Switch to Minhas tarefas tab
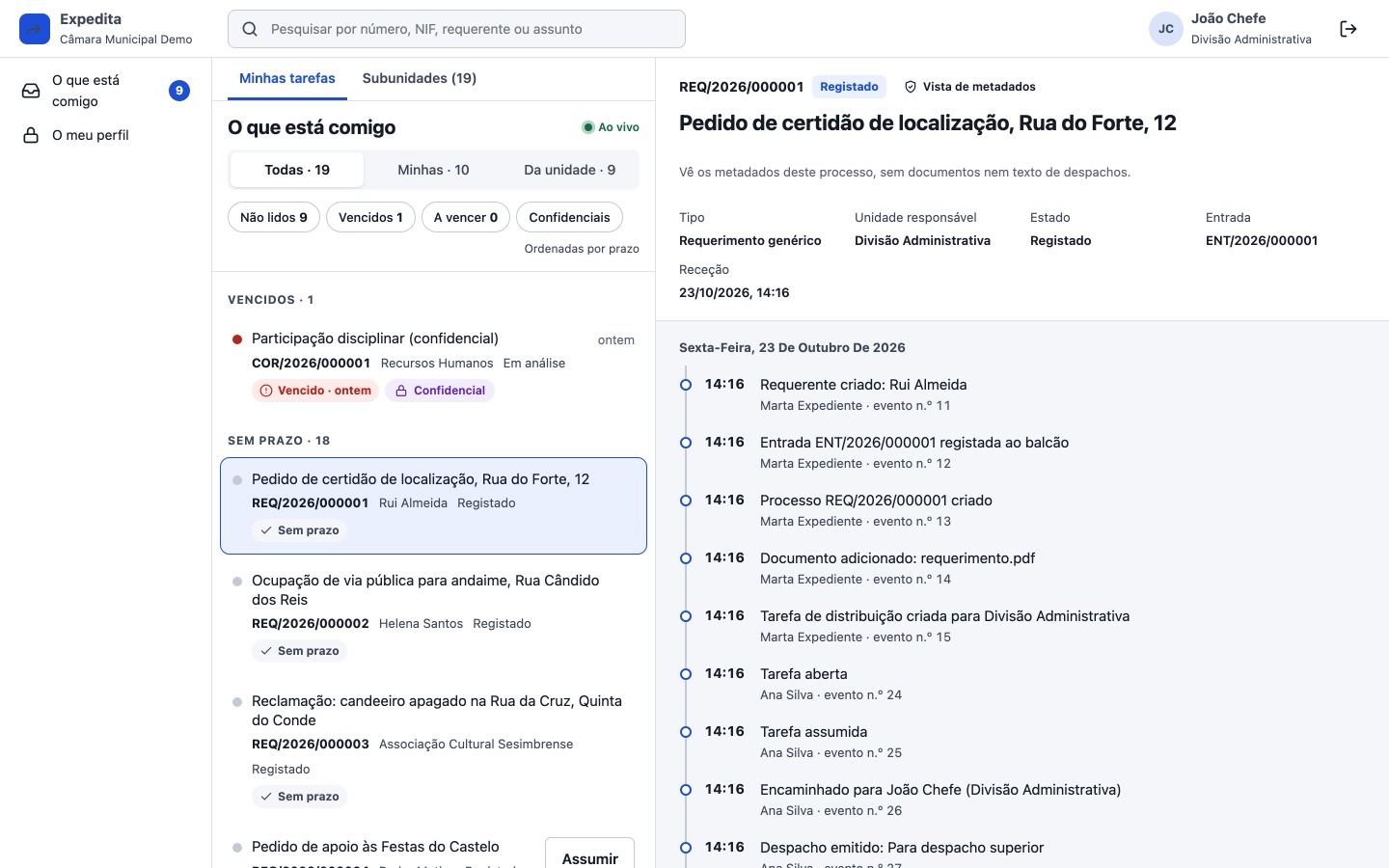The image size is (1389, 868). 287,79
